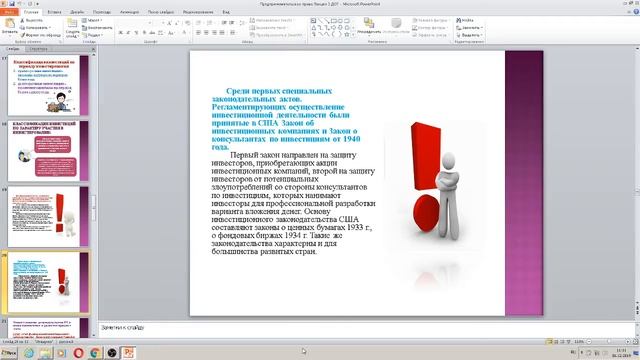Expand the shapes gallery More arrow
This screenshot has width=640, height=360.
point(353,35)
